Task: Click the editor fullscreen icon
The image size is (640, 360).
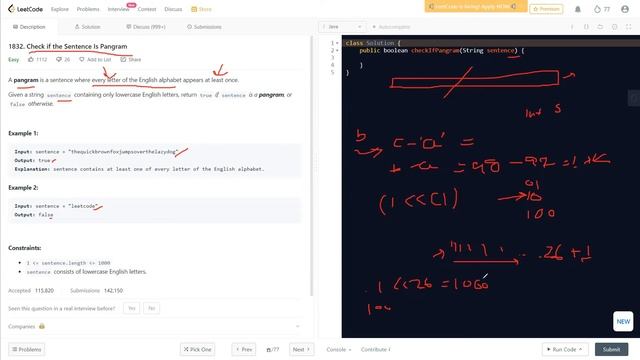Action: point(629,27)
